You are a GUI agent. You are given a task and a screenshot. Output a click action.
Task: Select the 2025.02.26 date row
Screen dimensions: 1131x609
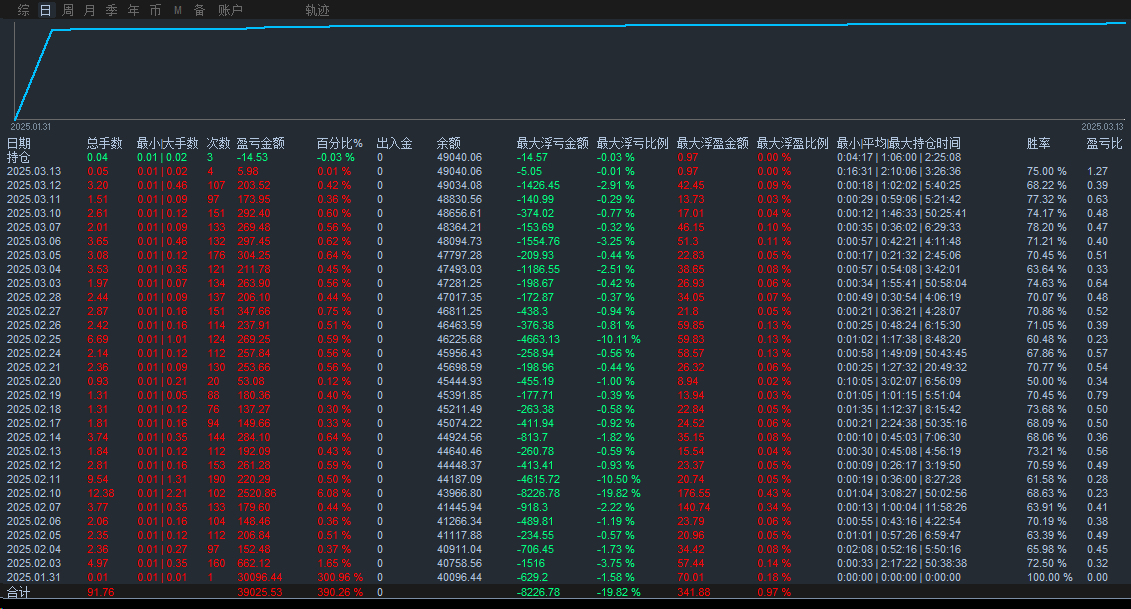[34, 325]
